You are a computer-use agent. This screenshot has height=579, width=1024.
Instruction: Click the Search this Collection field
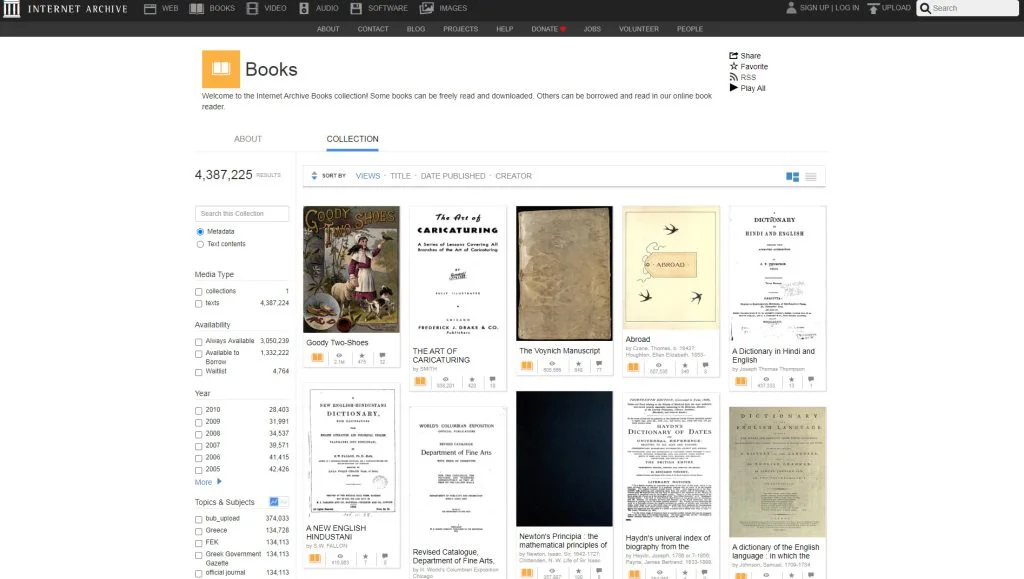[x=242, y=213]
